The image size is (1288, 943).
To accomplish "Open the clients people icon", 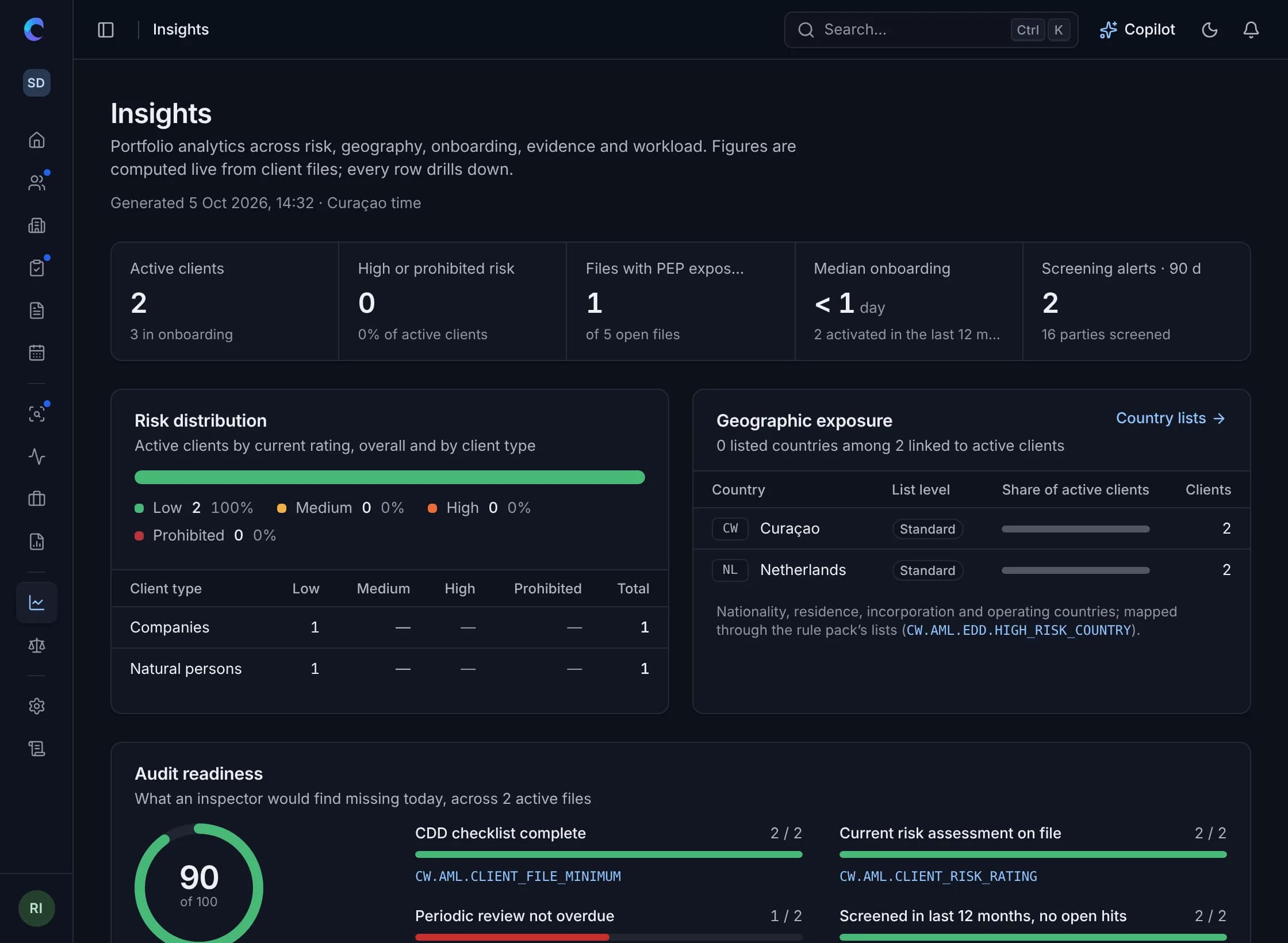I will 37,183.
